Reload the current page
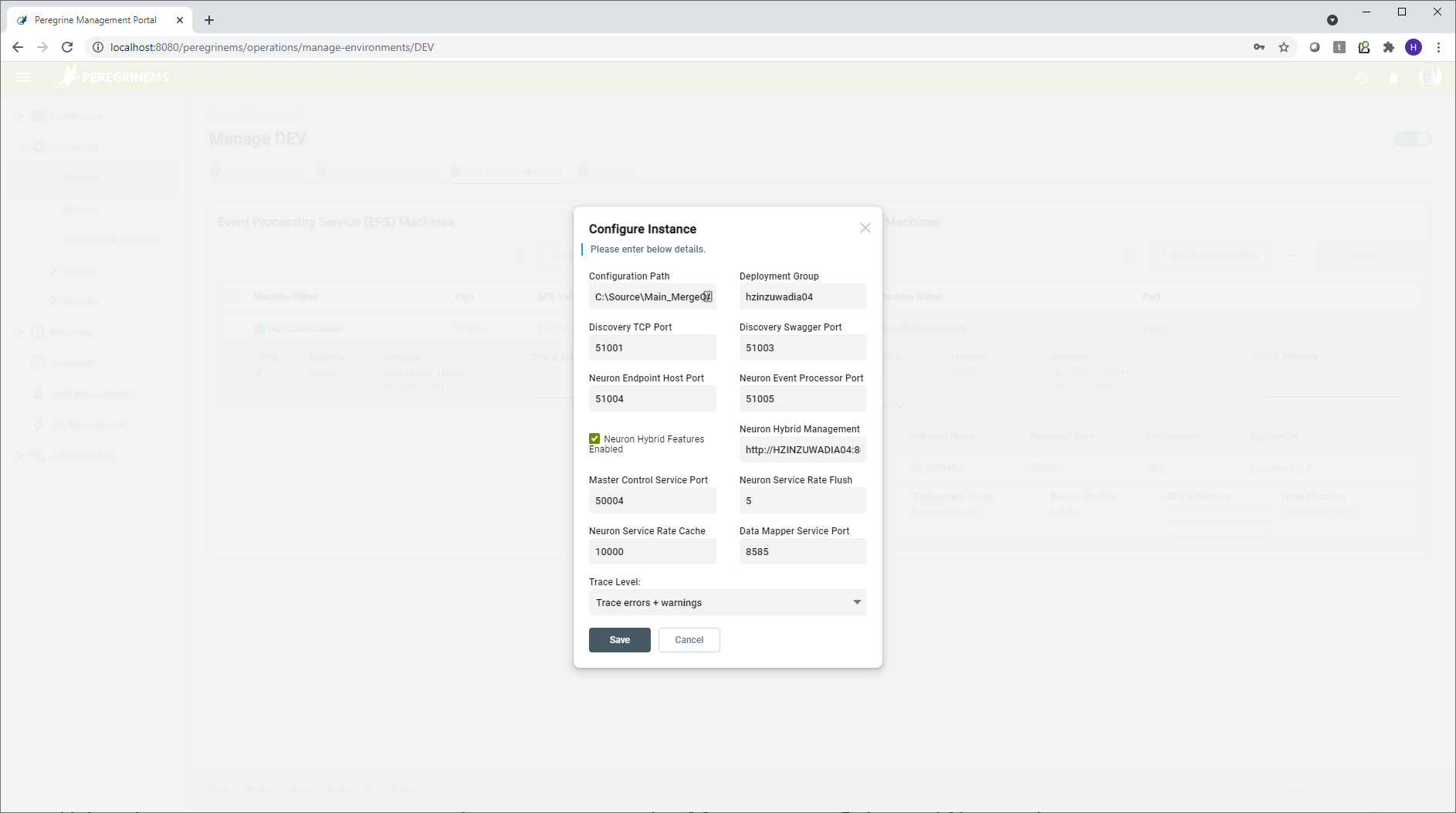This screenshot has height=813, width=1456. coord(67,47)
